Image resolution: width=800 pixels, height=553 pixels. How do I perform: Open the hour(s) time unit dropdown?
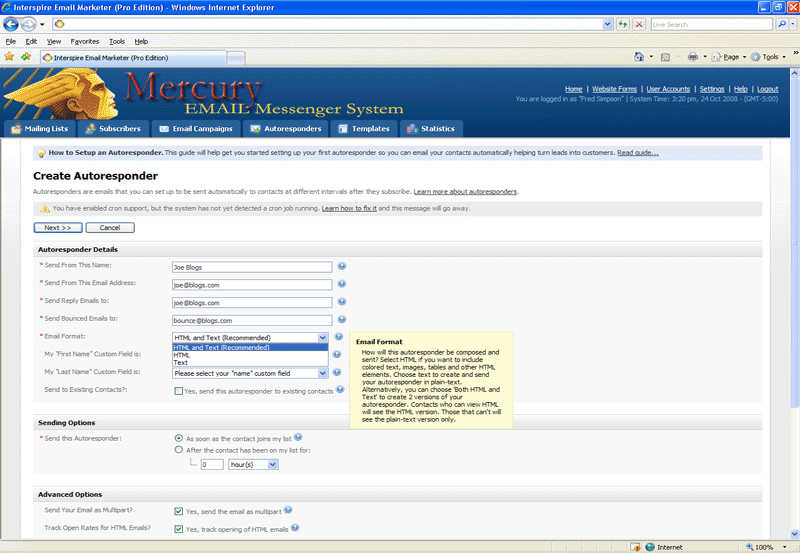tap(253, 464)
